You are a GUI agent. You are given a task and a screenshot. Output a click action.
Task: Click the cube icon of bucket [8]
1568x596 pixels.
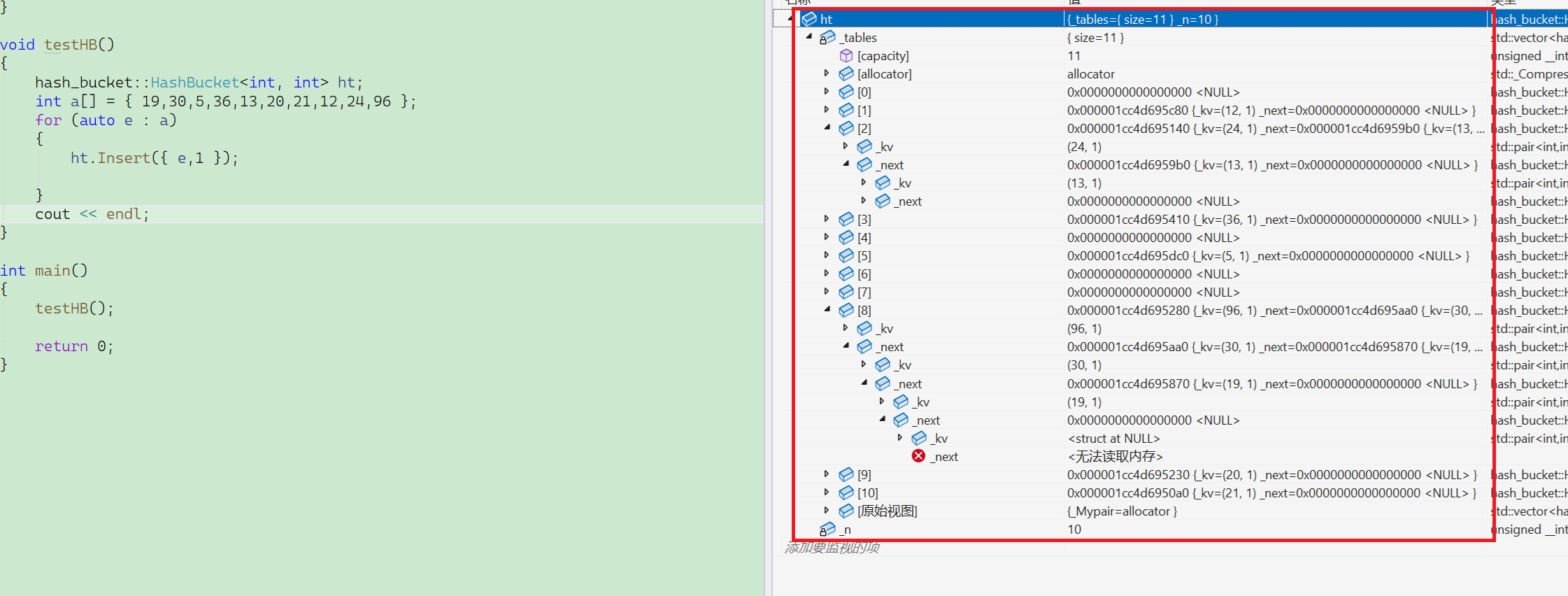846,310
